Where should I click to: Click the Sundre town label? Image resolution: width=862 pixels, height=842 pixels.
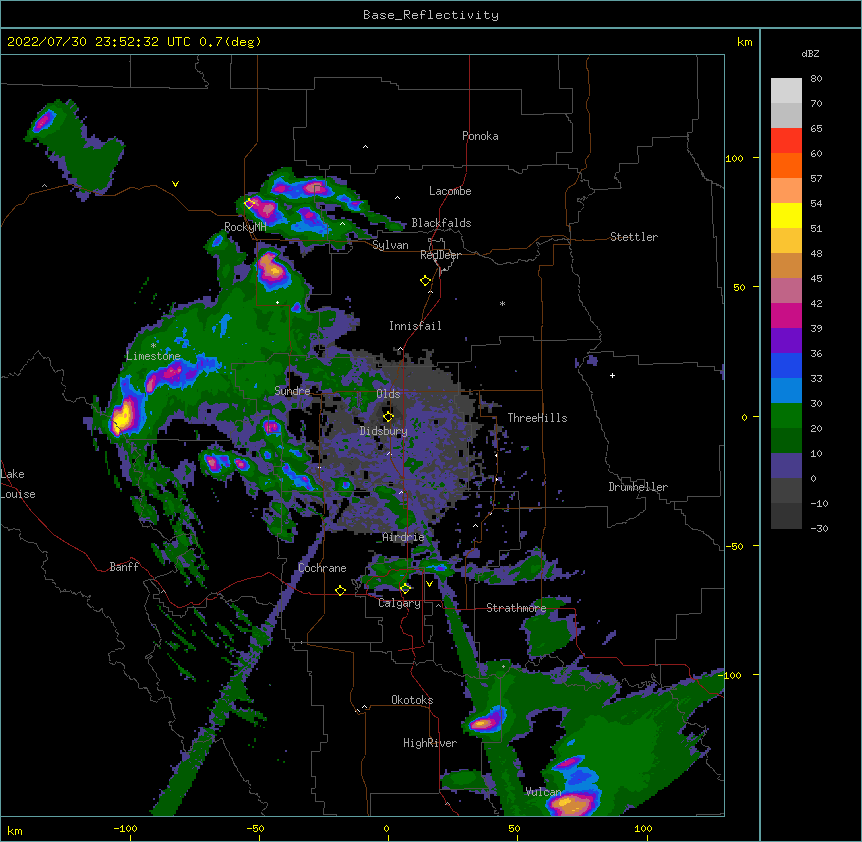292,391
